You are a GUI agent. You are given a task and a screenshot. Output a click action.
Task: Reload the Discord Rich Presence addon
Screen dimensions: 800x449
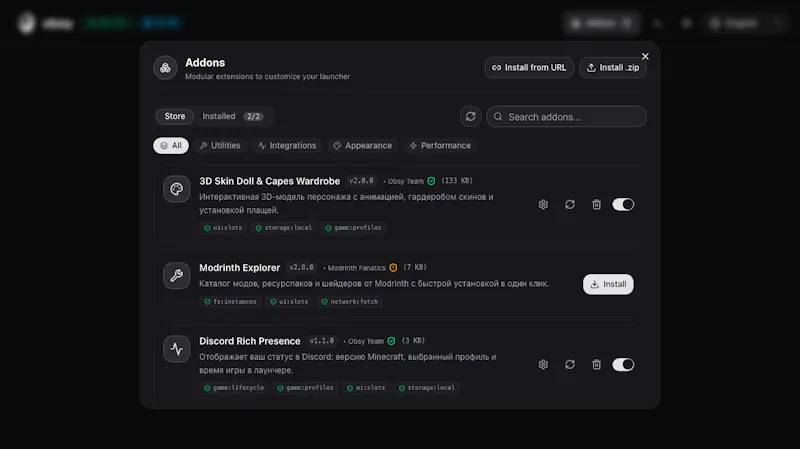(570, 364)
